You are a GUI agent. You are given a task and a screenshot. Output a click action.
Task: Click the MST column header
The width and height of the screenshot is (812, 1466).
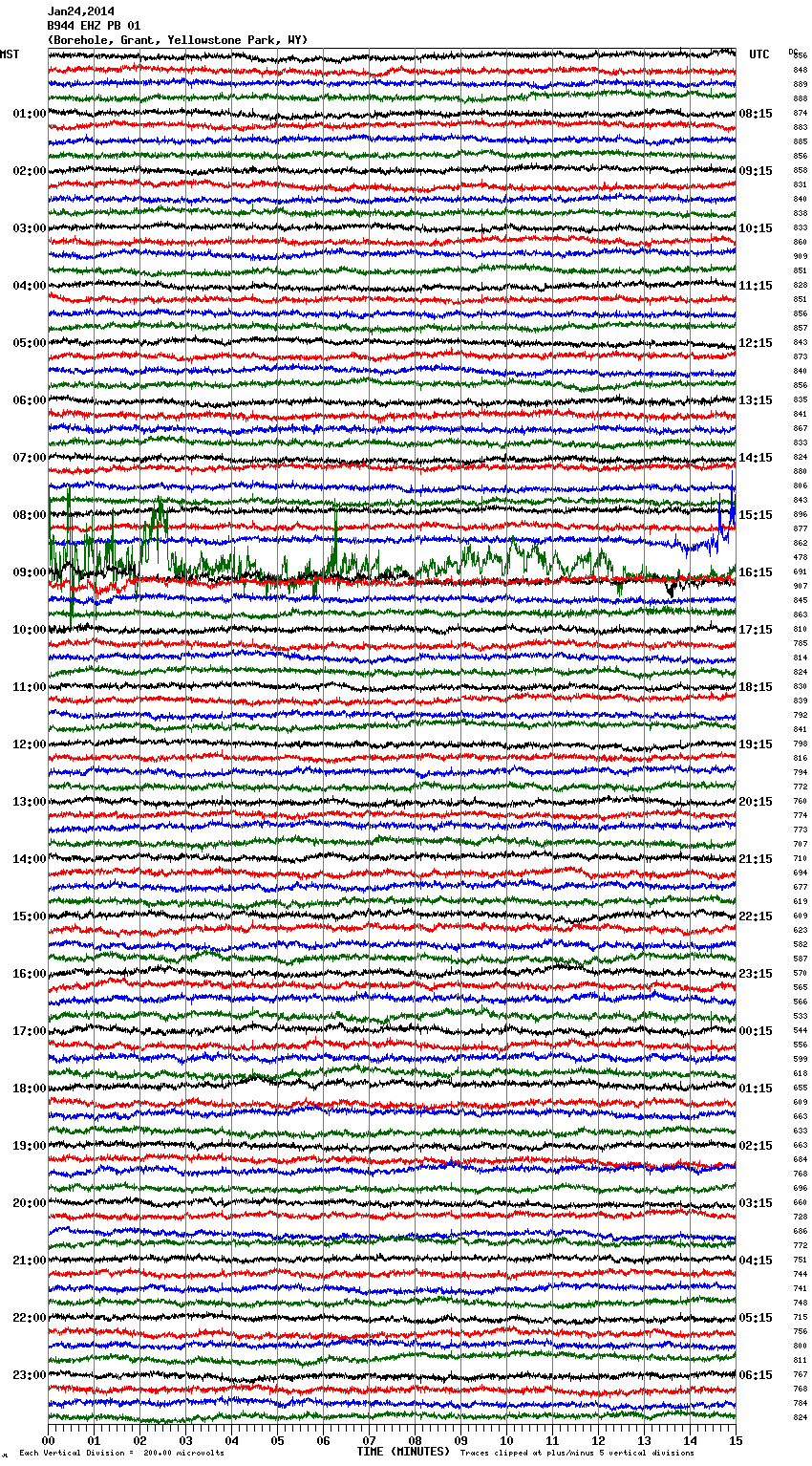tap(10, 54)
